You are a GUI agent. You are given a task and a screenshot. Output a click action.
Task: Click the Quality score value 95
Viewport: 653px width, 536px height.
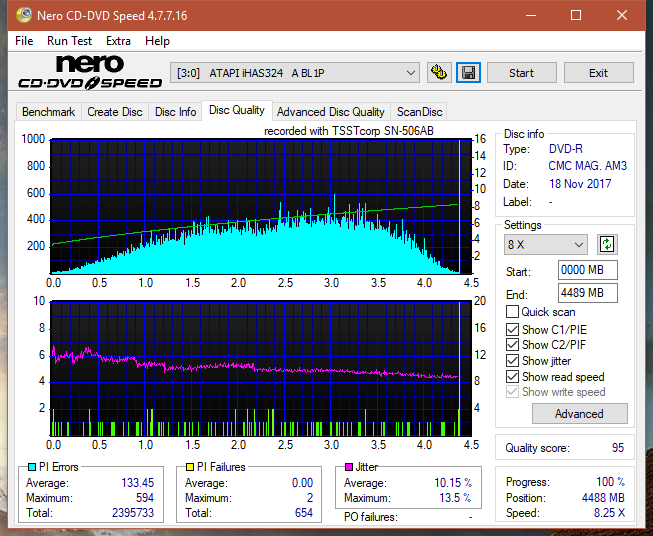pyautogui.click(x=618, y=448)
